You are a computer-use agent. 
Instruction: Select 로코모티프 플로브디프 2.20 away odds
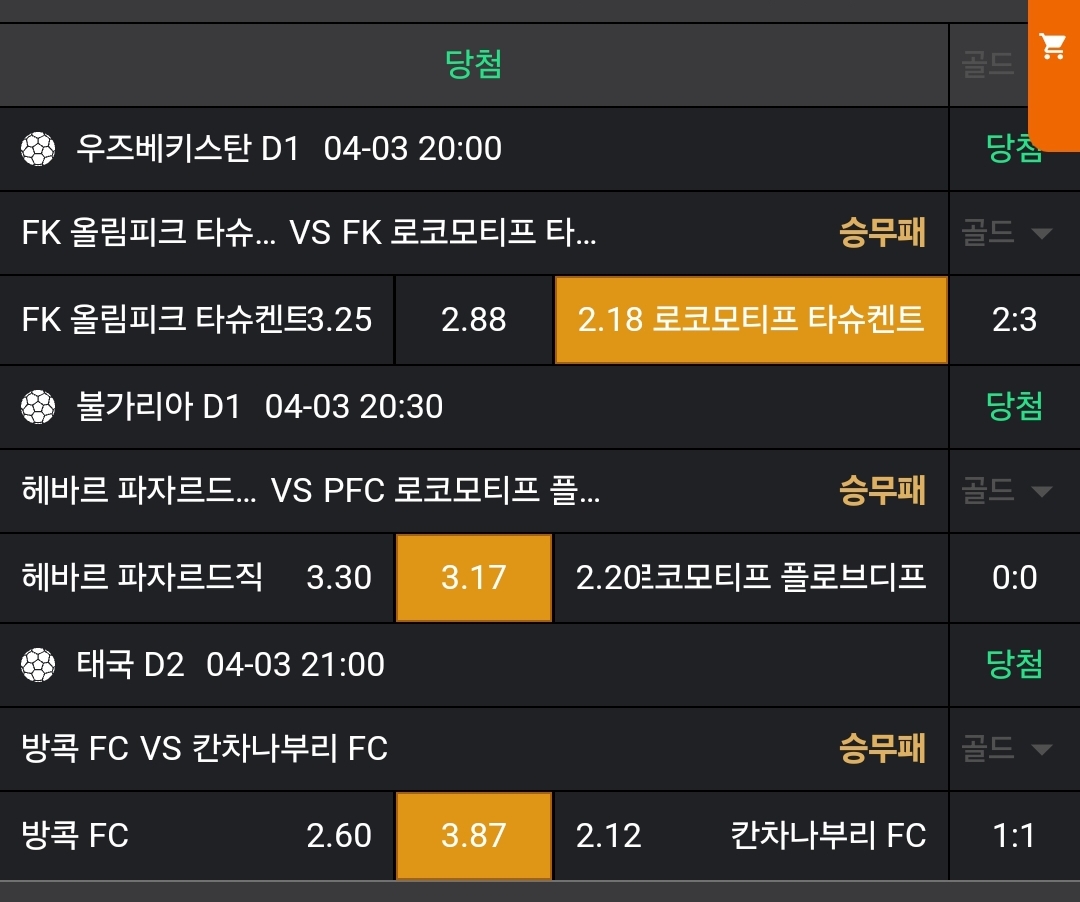coord(750,578)
